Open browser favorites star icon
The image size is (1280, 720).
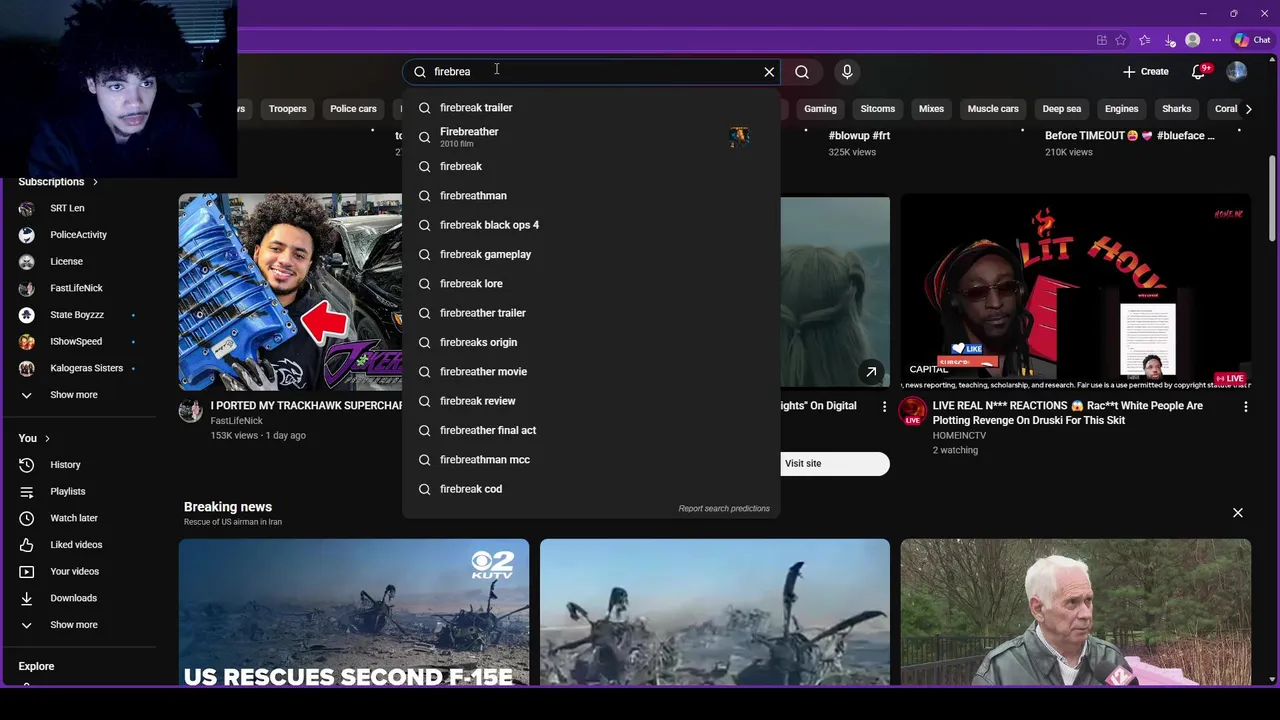1121,40
